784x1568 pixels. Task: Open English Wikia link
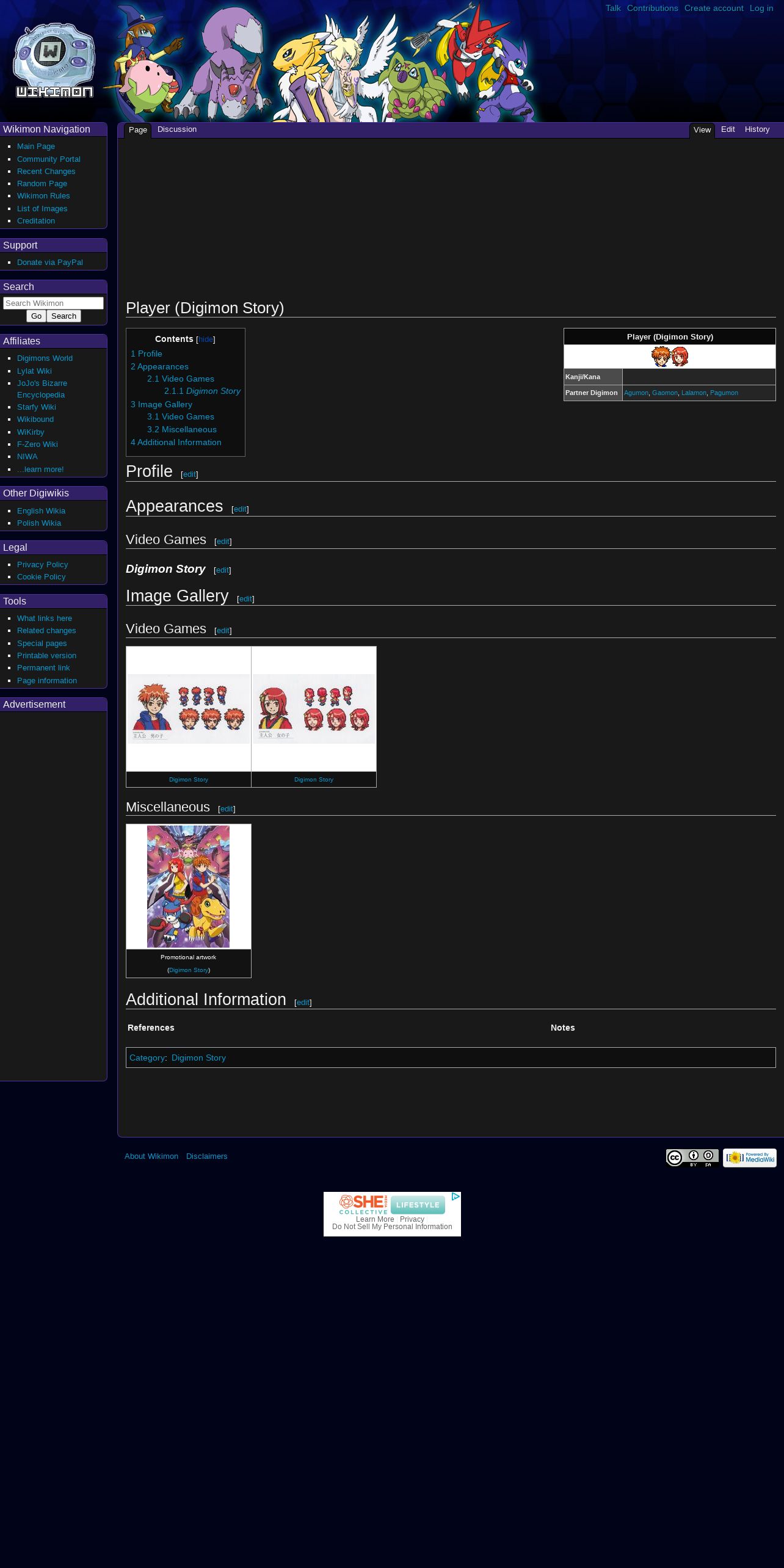click(41, 511)
